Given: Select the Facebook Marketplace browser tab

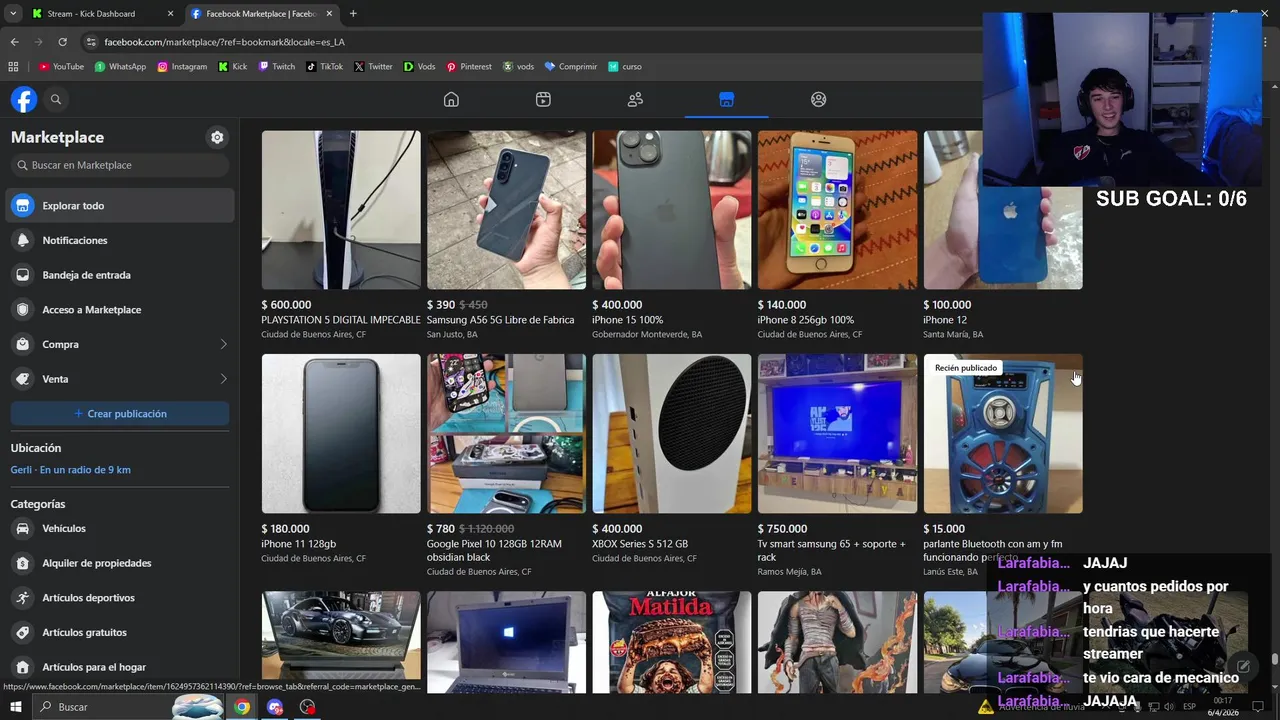Looking at the screenshot, I should [260, 14].
